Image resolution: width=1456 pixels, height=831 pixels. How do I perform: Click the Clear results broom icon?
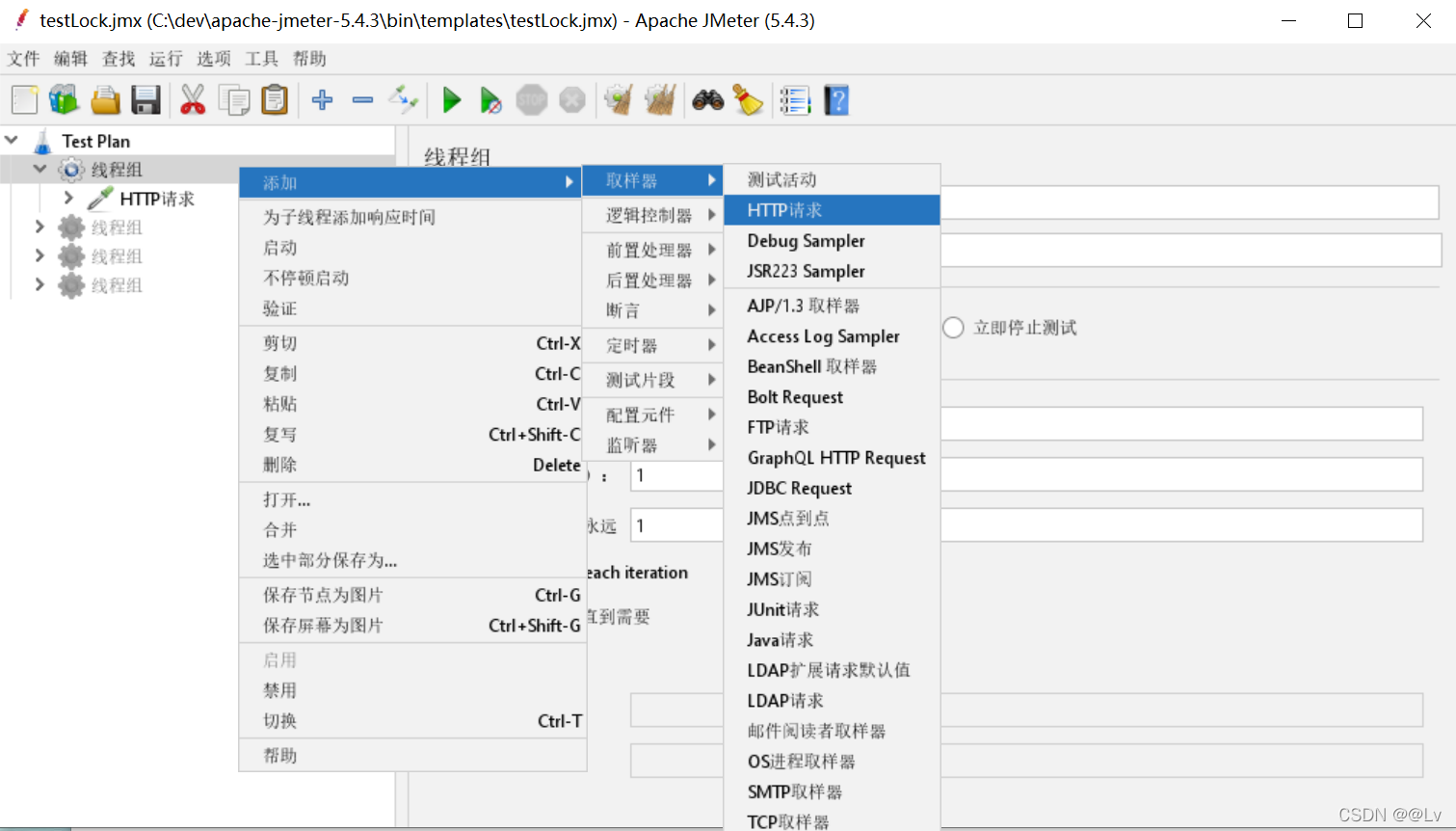619,100
